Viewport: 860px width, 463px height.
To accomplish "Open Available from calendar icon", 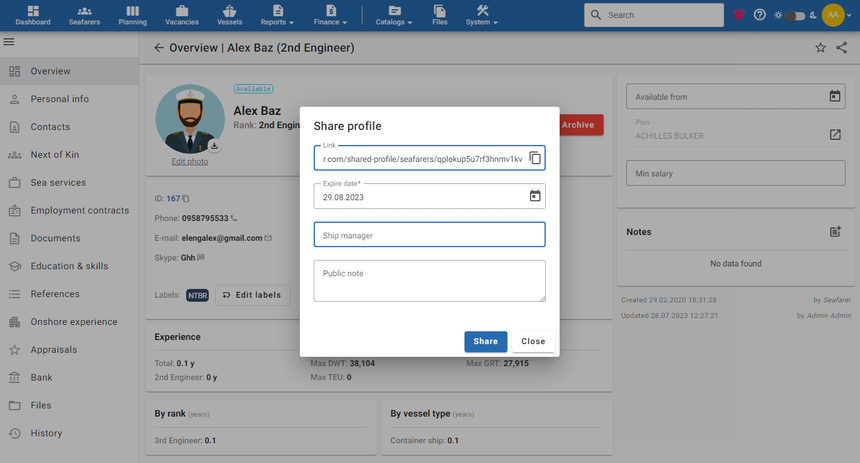I will coord(834,96).
